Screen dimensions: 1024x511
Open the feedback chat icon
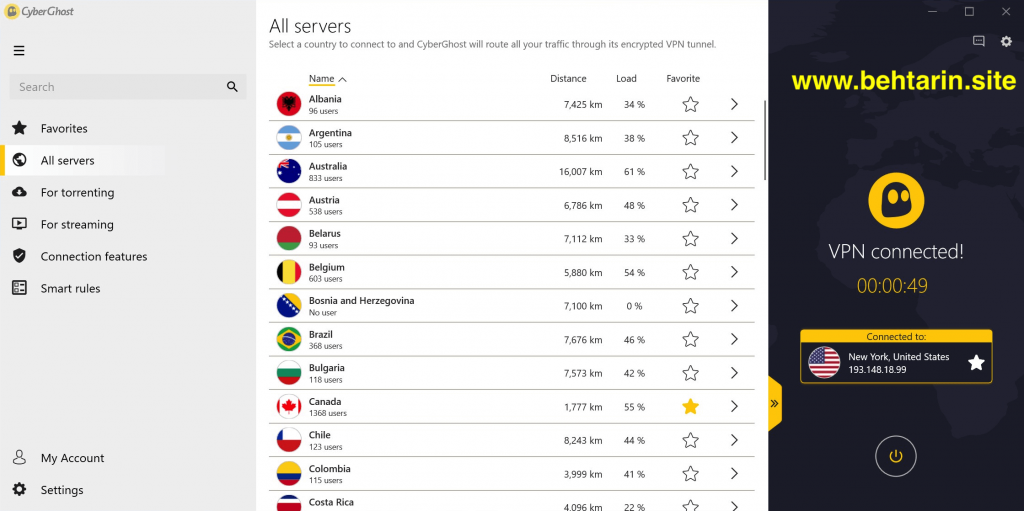tap(978, 41)
